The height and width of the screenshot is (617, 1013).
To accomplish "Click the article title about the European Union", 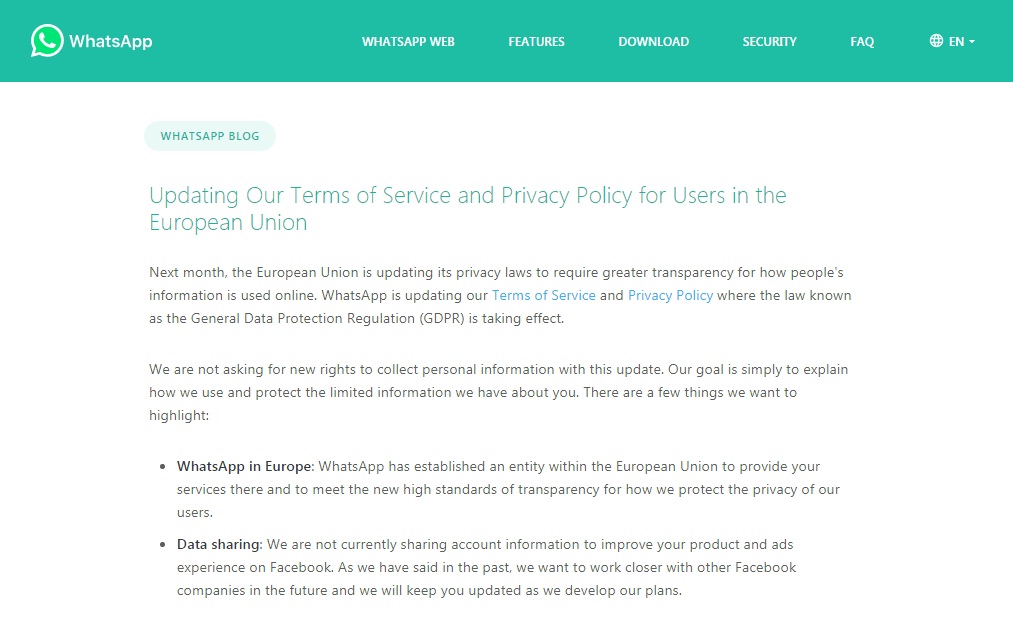I will (468, 209).
